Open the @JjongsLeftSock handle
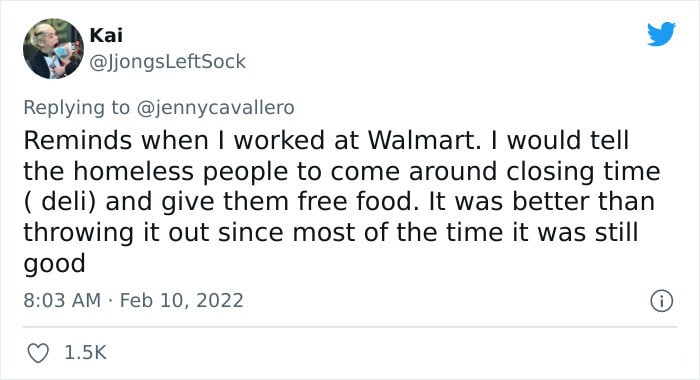Screen dimensions: 700x380 pos(167,62)
